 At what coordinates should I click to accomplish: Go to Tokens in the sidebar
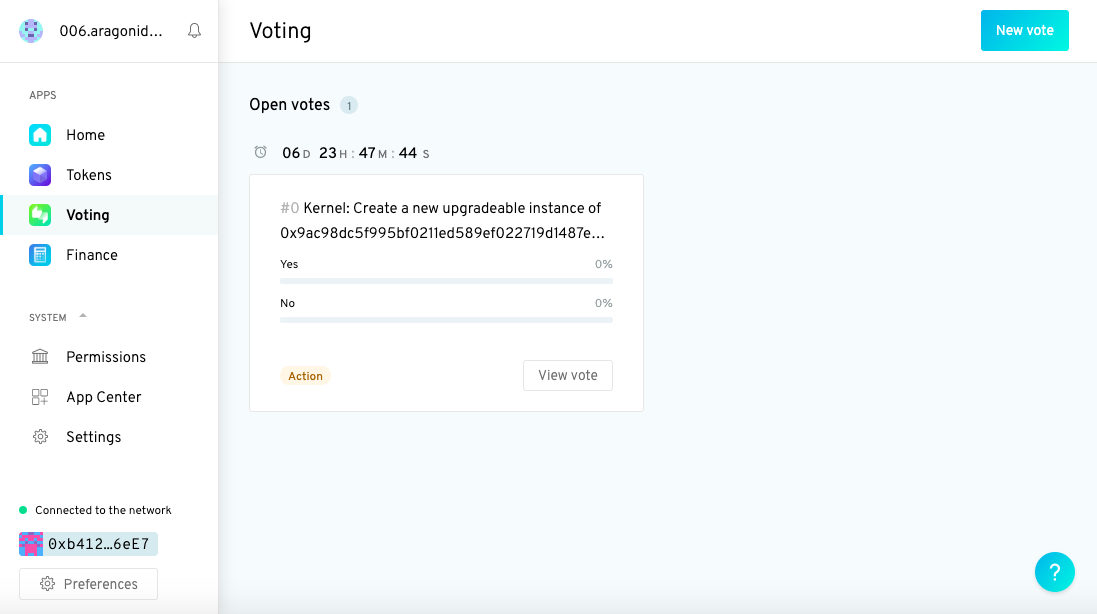[89, 175]
